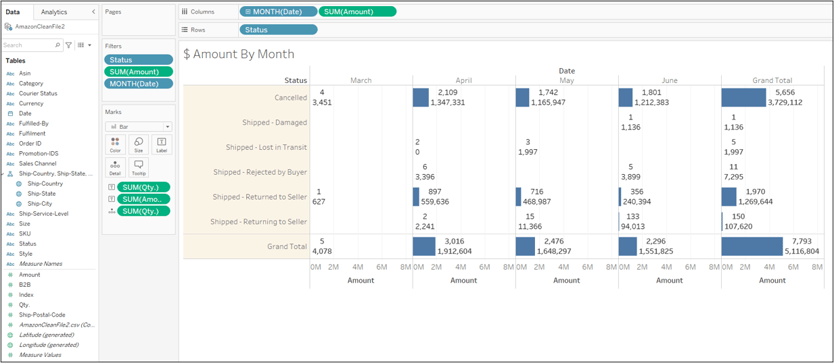Select the Ship-Postal-Code measure
The width and height of the screenshot is (834, 363).
42,315
